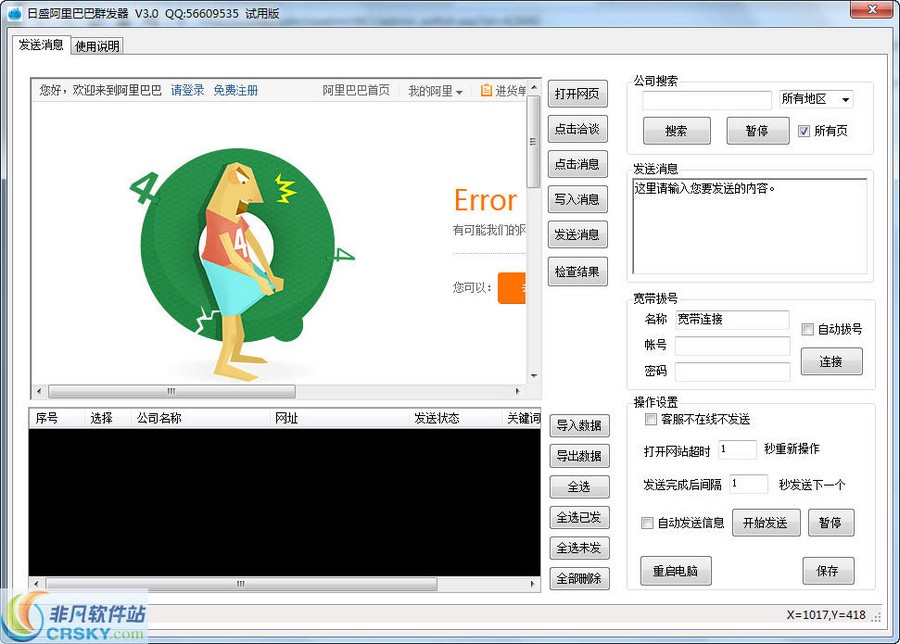The width and height of the screenshot is (900, 644).
Task: Open the 阿里巴巴首页 link
Action: tap(356, 90)
